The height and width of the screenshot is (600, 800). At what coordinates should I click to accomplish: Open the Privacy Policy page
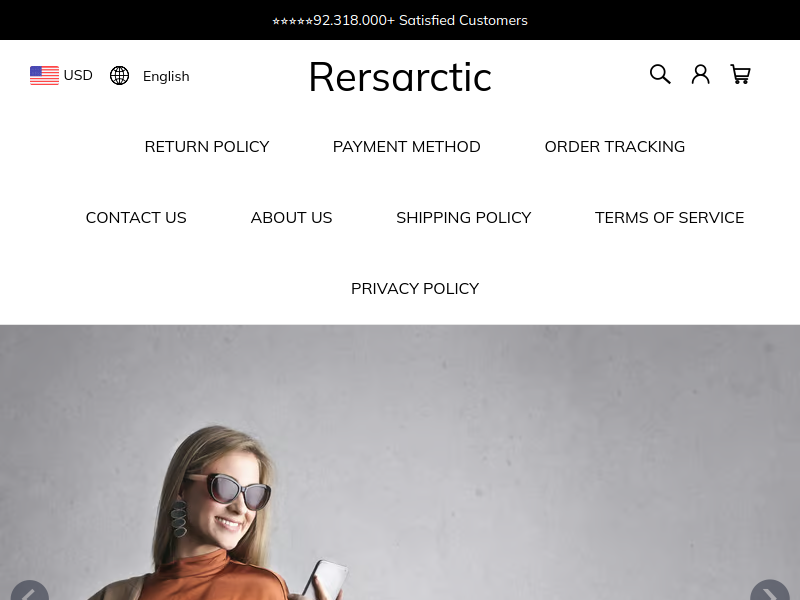[415, 288]
